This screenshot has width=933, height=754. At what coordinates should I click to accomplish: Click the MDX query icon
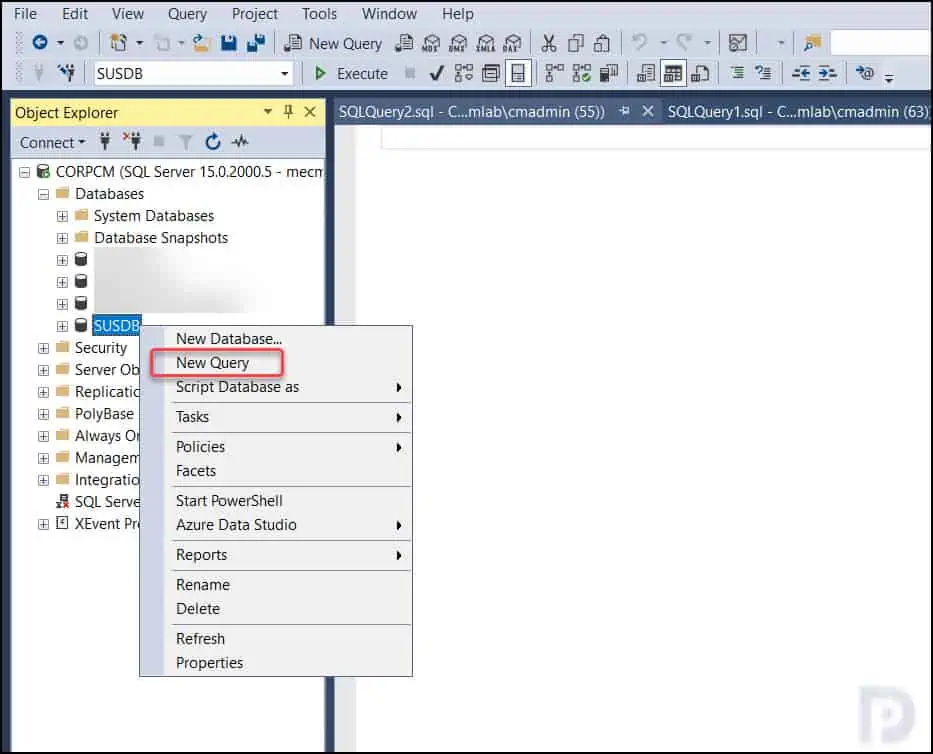click(431, 43)
